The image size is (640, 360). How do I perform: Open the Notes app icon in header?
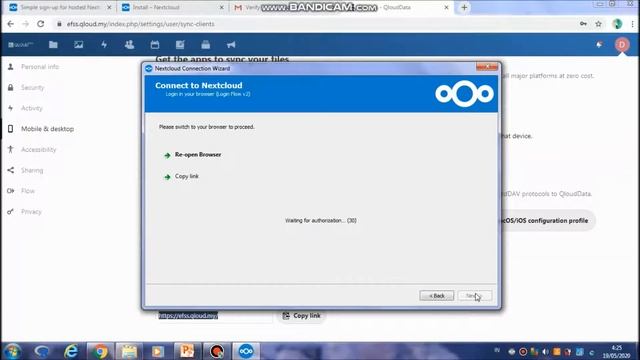(180, 44)
